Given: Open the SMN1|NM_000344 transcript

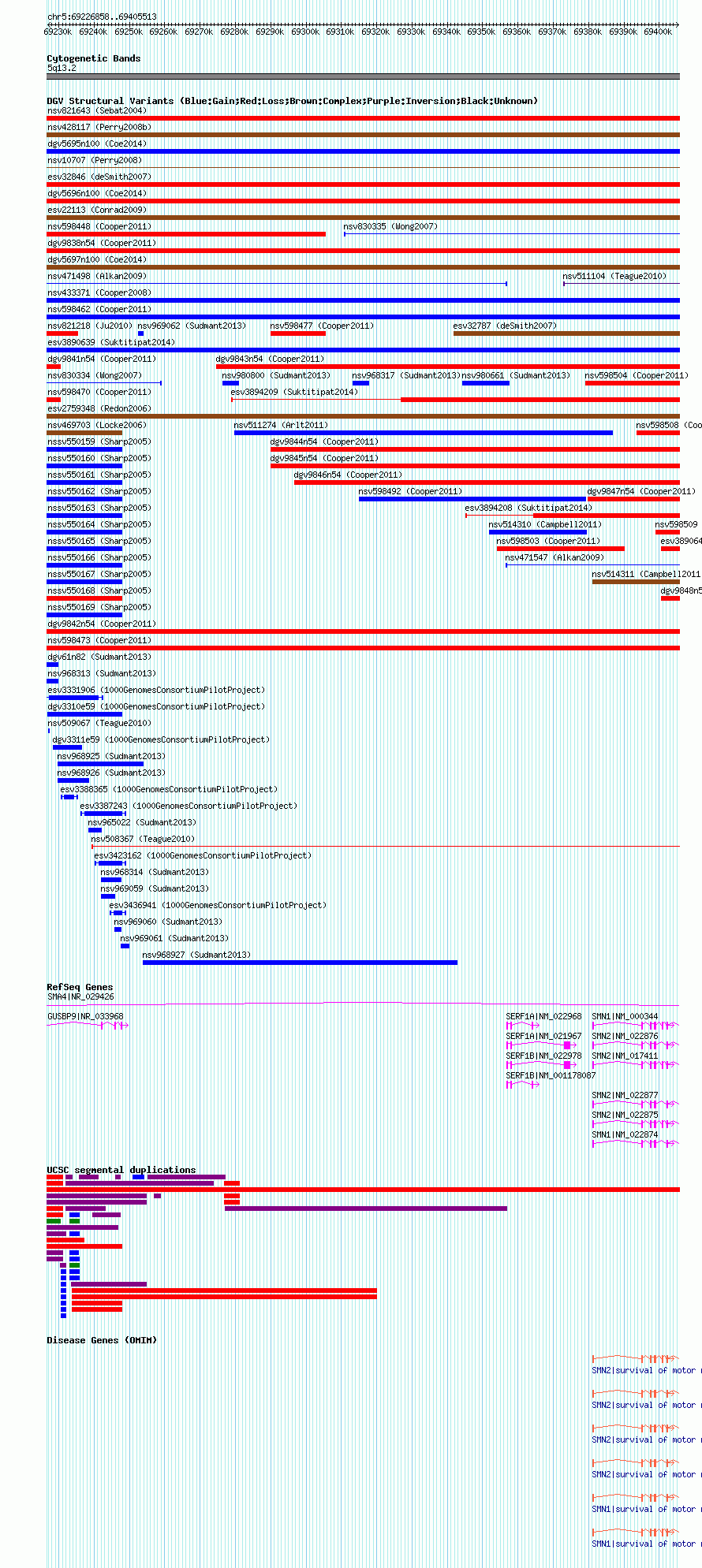Looking at the screenshot, I should tap(635, 1026).
